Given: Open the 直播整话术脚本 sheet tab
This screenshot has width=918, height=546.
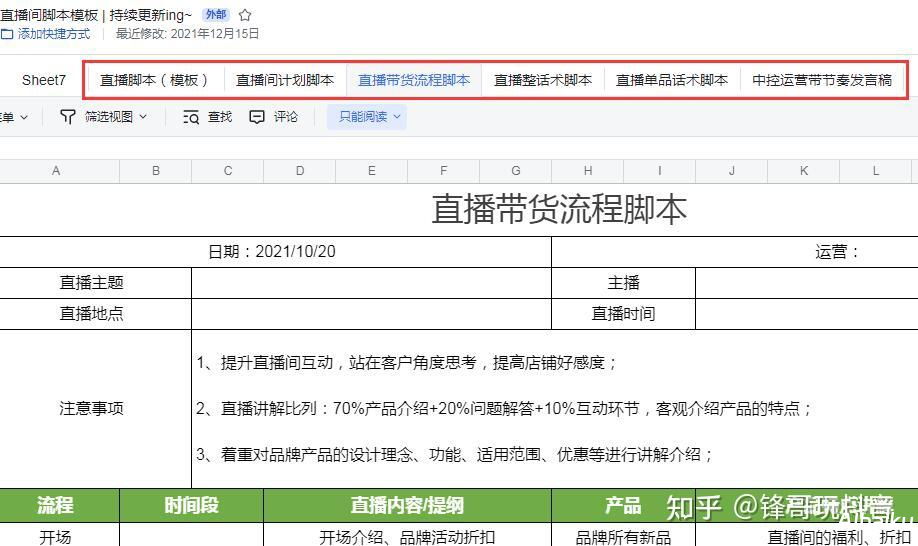Looking at the screenshot, I should point(543,80).
